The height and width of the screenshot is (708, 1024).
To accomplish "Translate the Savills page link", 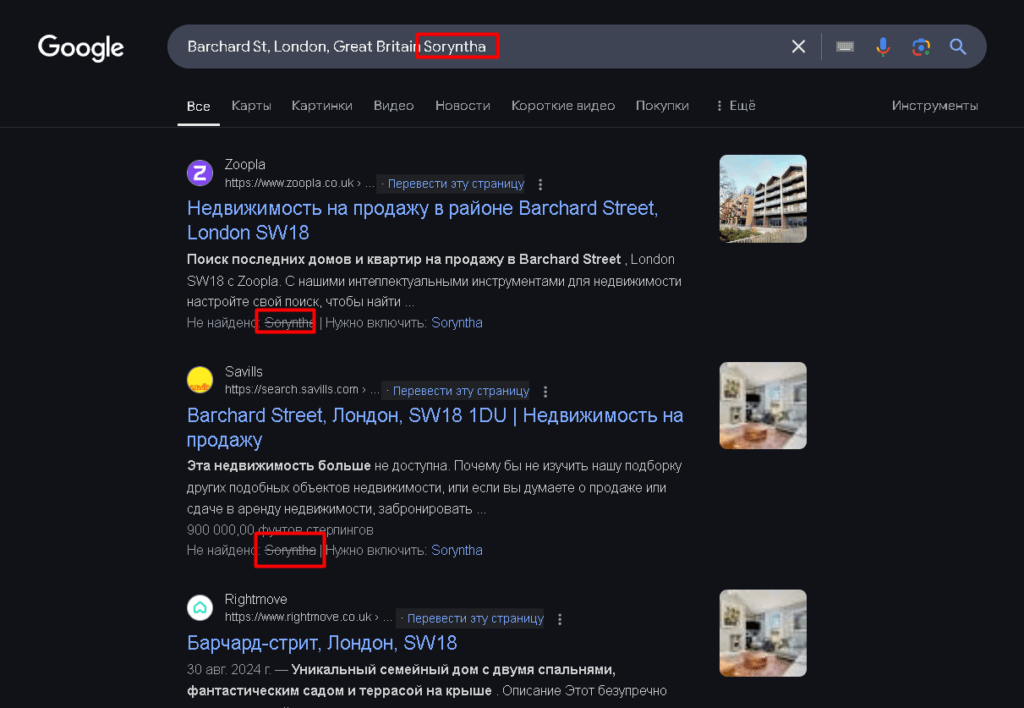I will tap(461, 391).
